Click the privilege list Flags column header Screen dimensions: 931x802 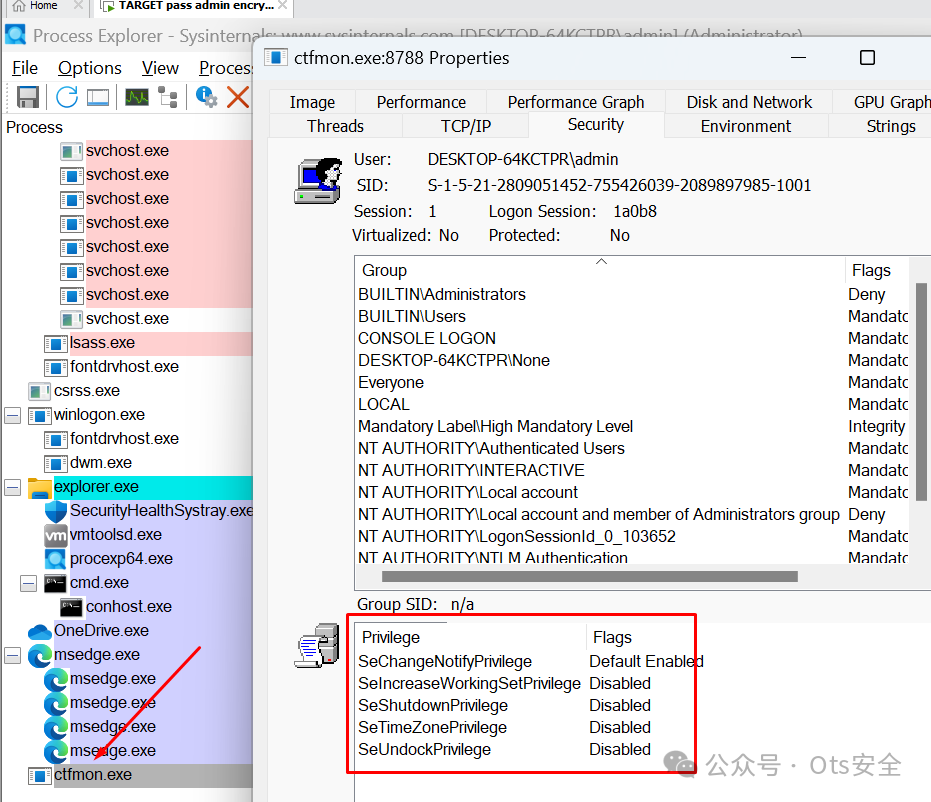click(x=612, y=638)
